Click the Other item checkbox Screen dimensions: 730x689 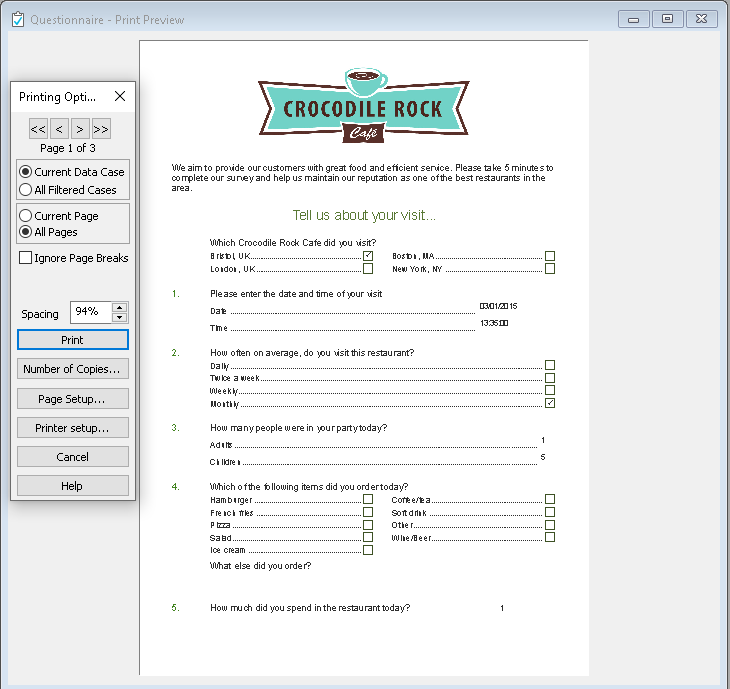click(550, 525)
